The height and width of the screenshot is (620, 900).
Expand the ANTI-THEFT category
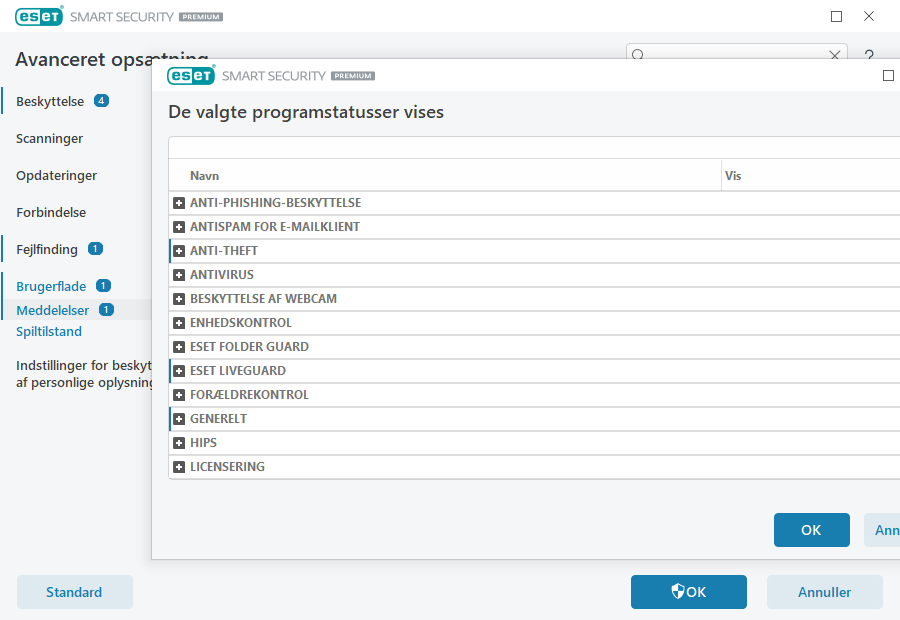180,251
